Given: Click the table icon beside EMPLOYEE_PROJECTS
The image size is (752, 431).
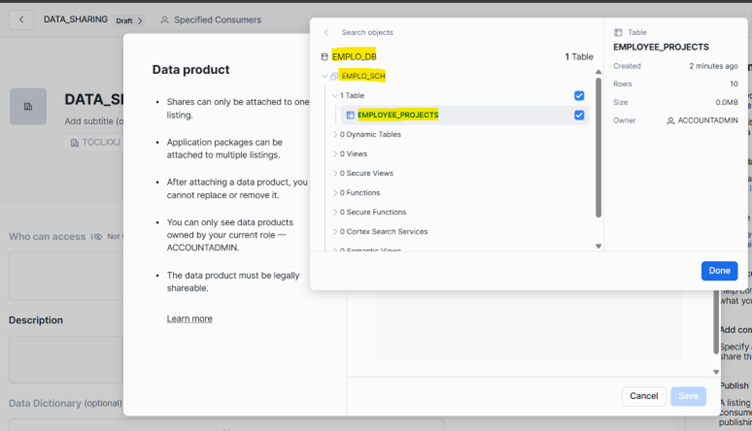Looking at the screenshot, I should 350,115.
